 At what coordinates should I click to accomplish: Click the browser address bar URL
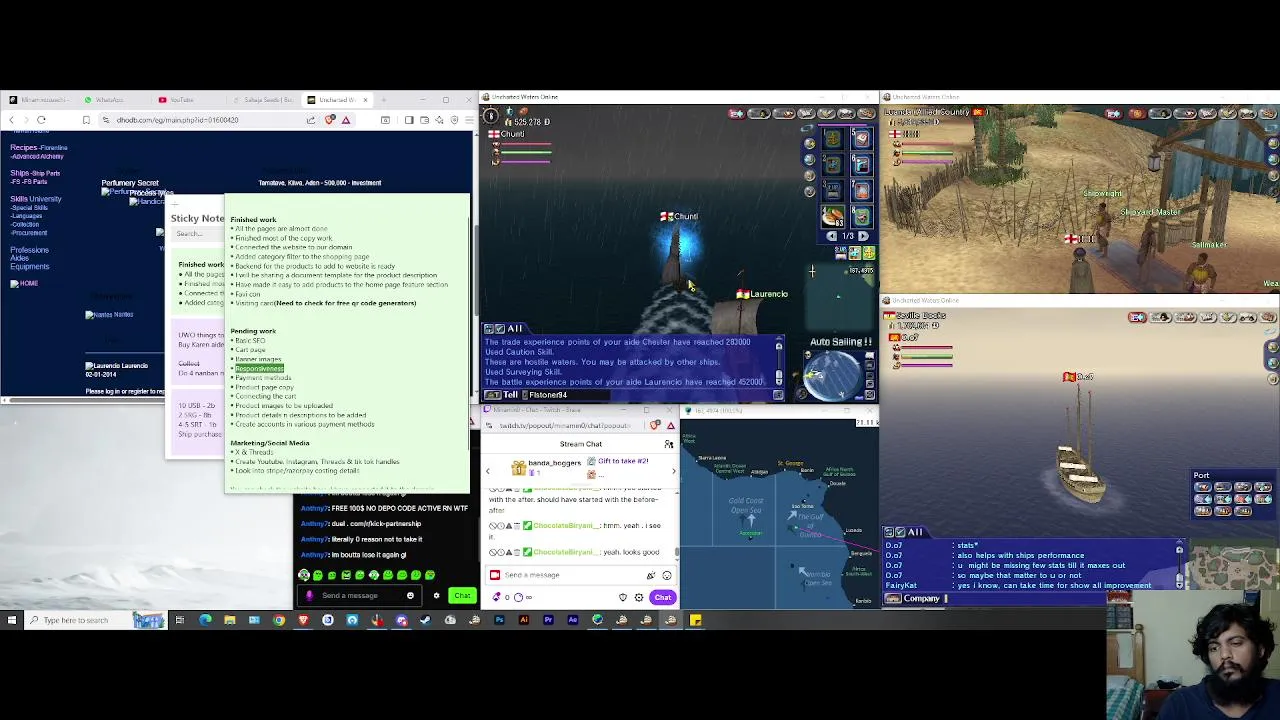click(178, 120)
